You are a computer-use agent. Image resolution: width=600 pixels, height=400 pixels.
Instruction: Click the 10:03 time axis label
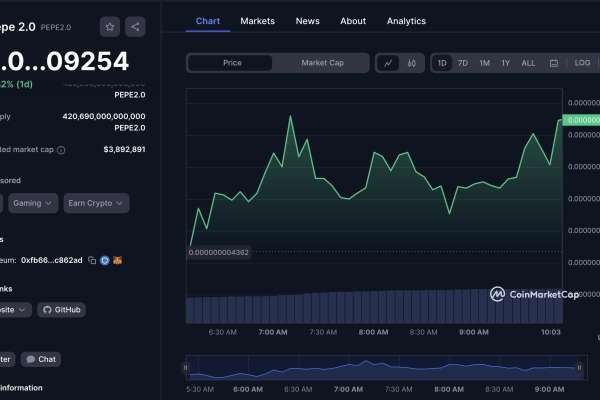click(x=551, y=332)
